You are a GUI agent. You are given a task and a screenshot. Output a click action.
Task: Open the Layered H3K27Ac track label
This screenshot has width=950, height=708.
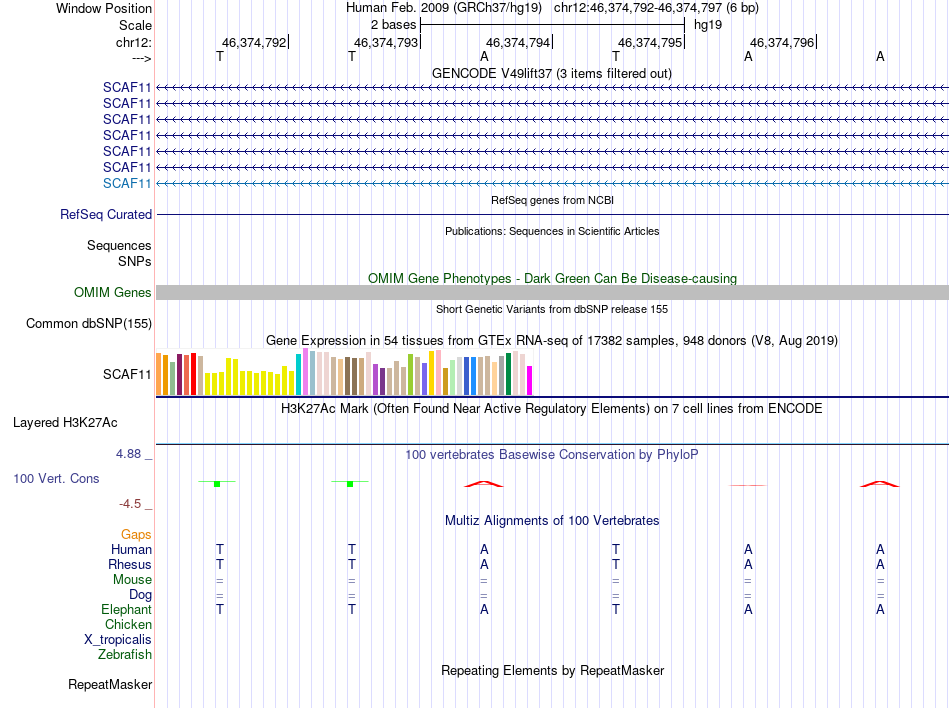[x=65, y=423]
